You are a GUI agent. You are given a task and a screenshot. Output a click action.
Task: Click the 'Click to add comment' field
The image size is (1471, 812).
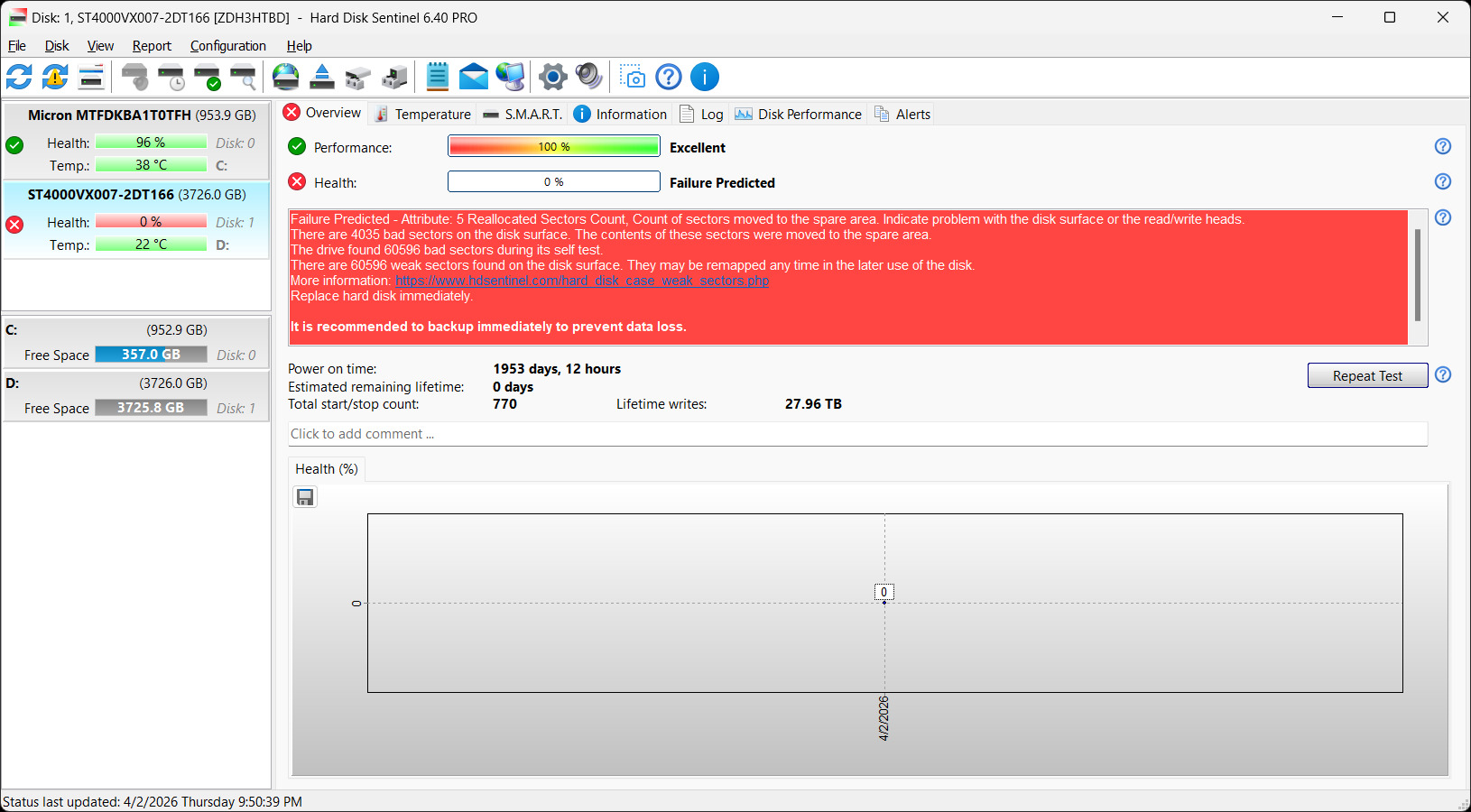point(857,434)
